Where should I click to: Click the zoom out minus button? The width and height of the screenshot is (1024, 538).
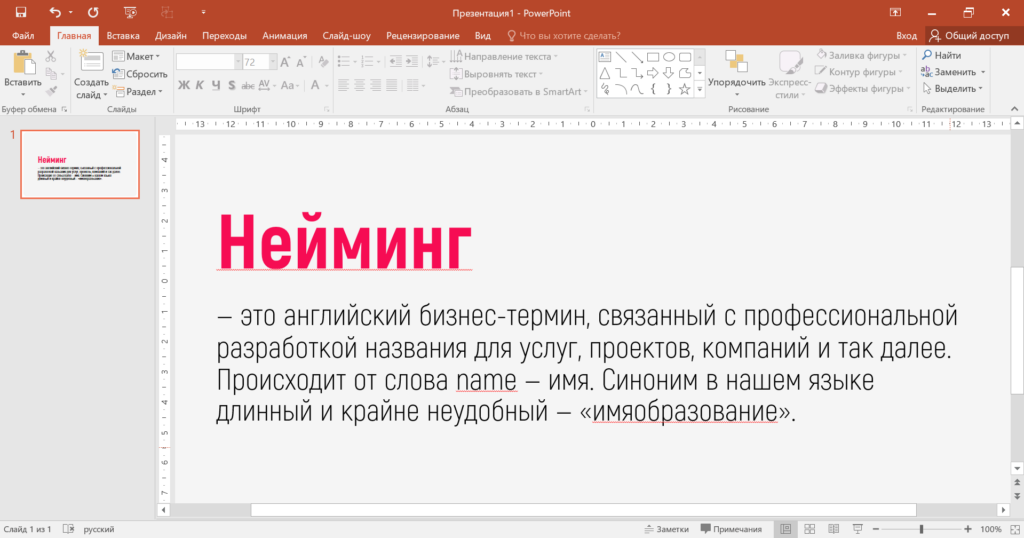point(876,529)
